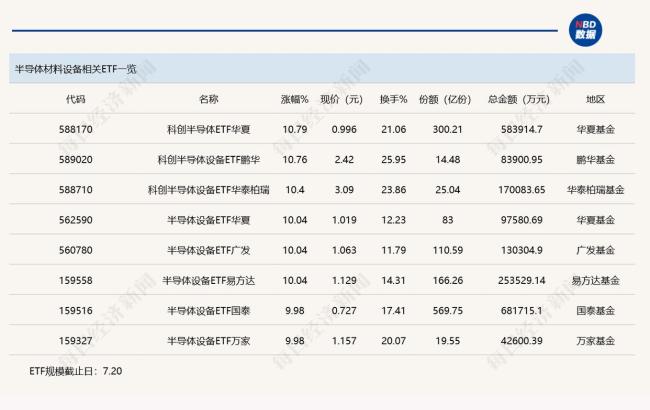Select code 589020

(x=75, y=160)
